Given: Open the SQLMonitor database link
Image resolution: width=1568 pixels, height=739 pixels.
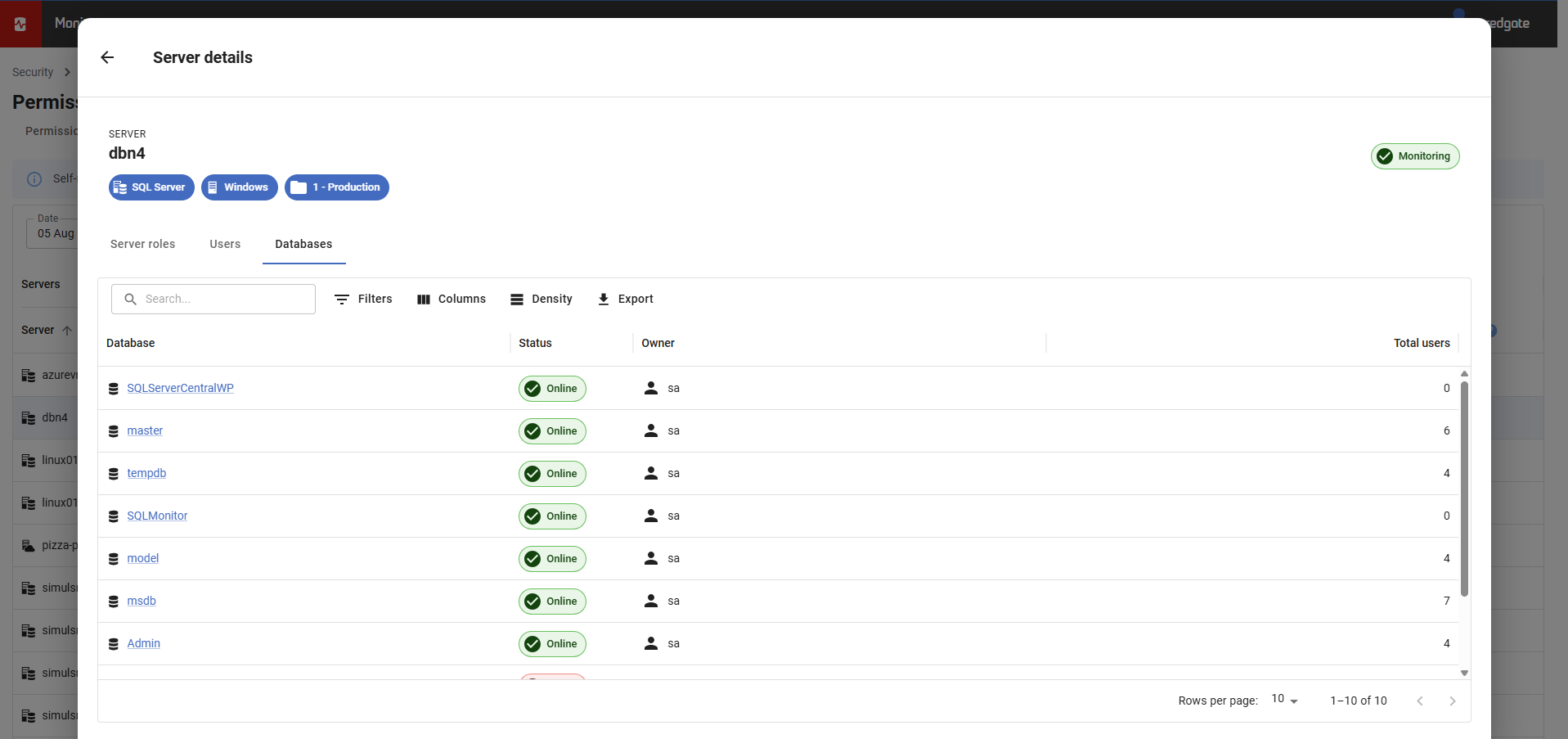Looking at the screenshot, I should point(157,516).
